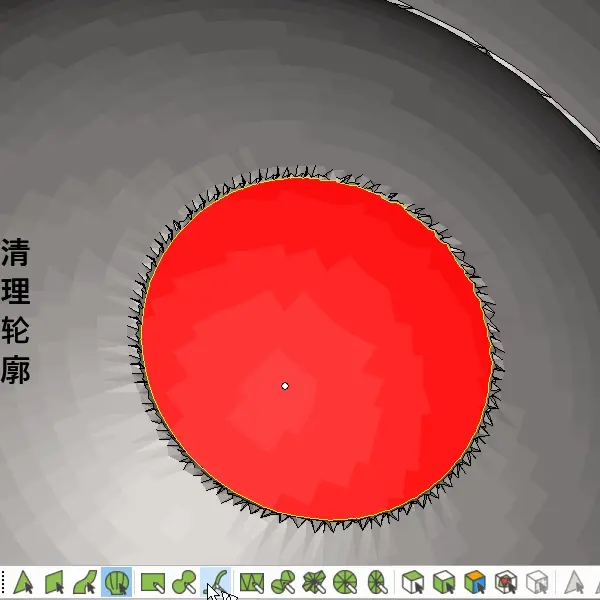This screenshot has height=600, width=600.
Task: Choose the curved green surface selection tool
Action: click(85, 582)
